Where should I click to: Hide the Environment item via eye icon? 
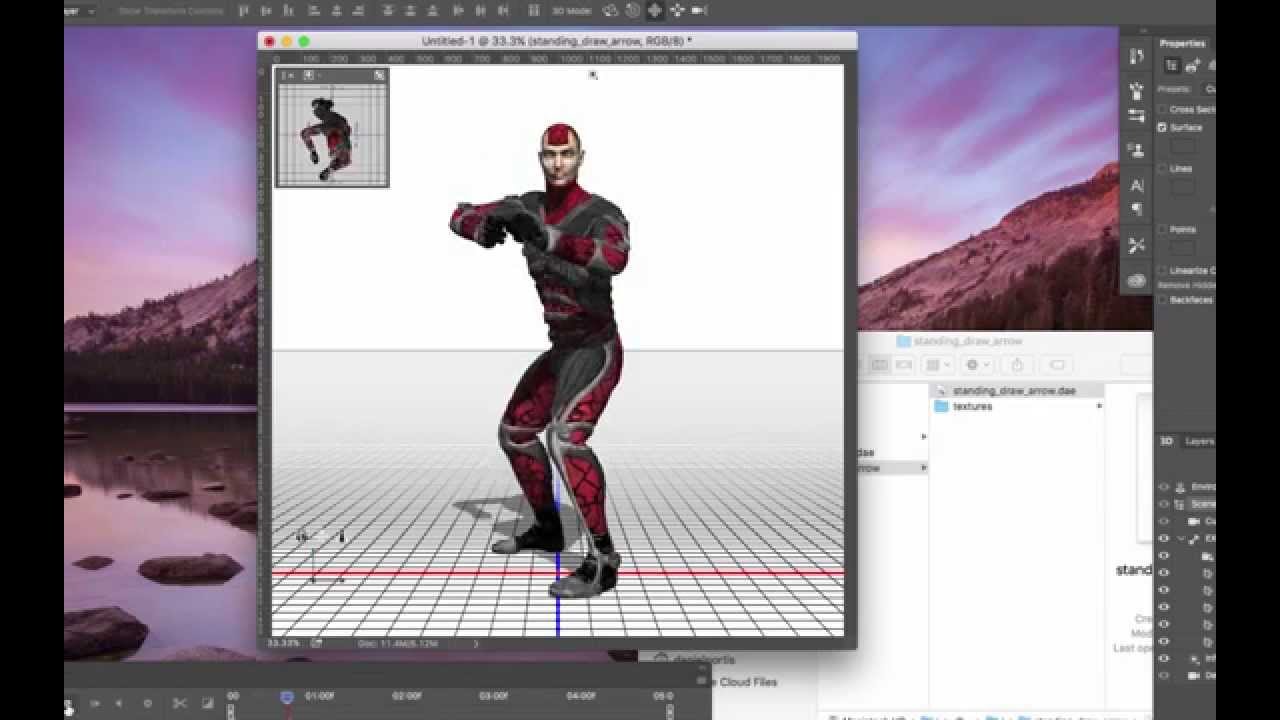[1163, 487]
